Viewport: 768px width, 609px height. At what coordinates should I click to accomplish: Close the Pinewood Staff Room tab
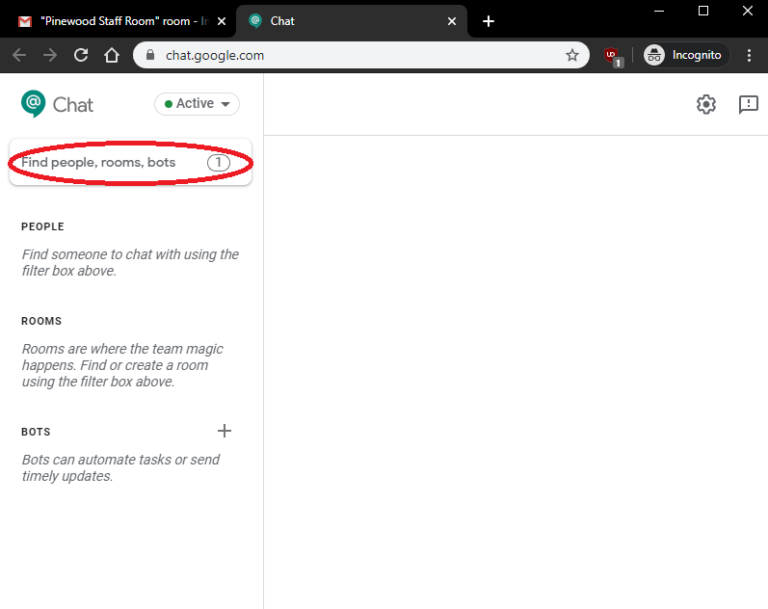[220, 21]
